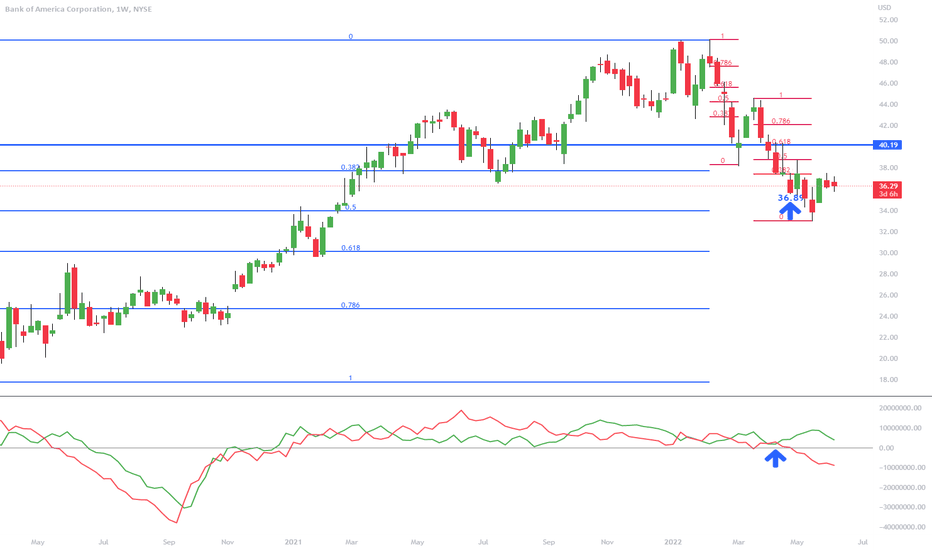The image size is (932, 550).
Task: Click the 0.00 indicator axis value
Action: [886, 448]
